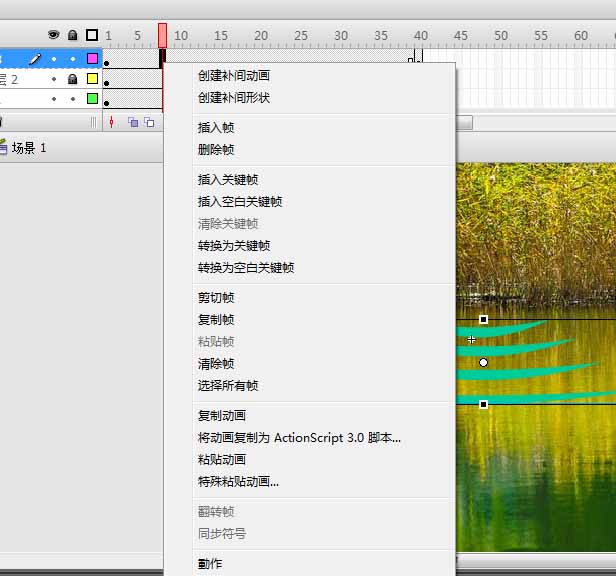
Task: Toggle lock dot of the bottom layer
Action: click(73, 99)
